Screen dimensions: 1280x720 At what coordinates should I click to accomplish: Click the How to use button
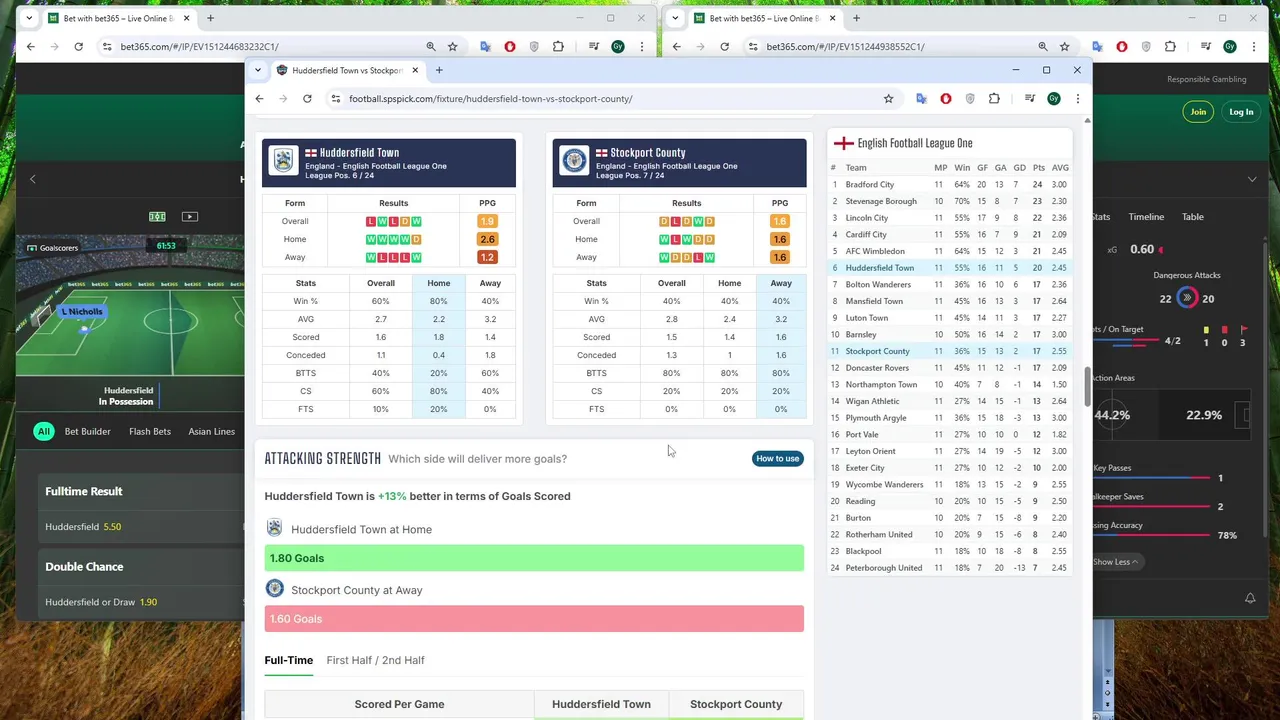(x=777, y=458)
